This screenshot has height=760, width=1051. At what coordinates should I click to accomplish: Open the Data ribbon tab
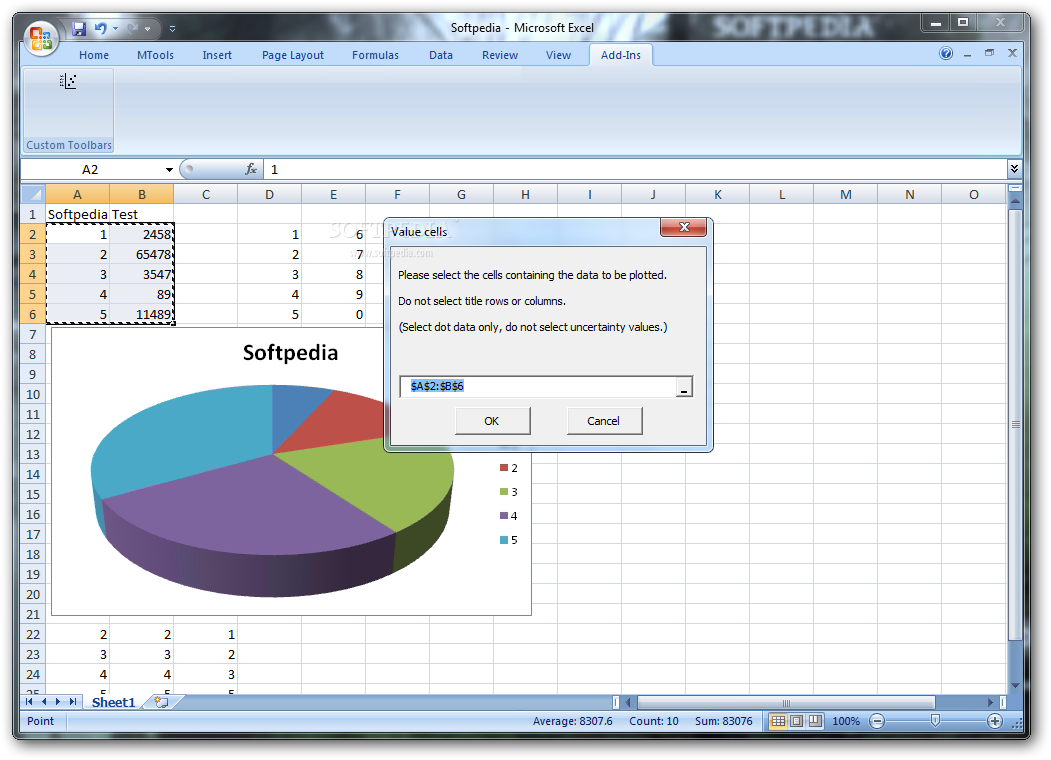(x=441, y=55)
